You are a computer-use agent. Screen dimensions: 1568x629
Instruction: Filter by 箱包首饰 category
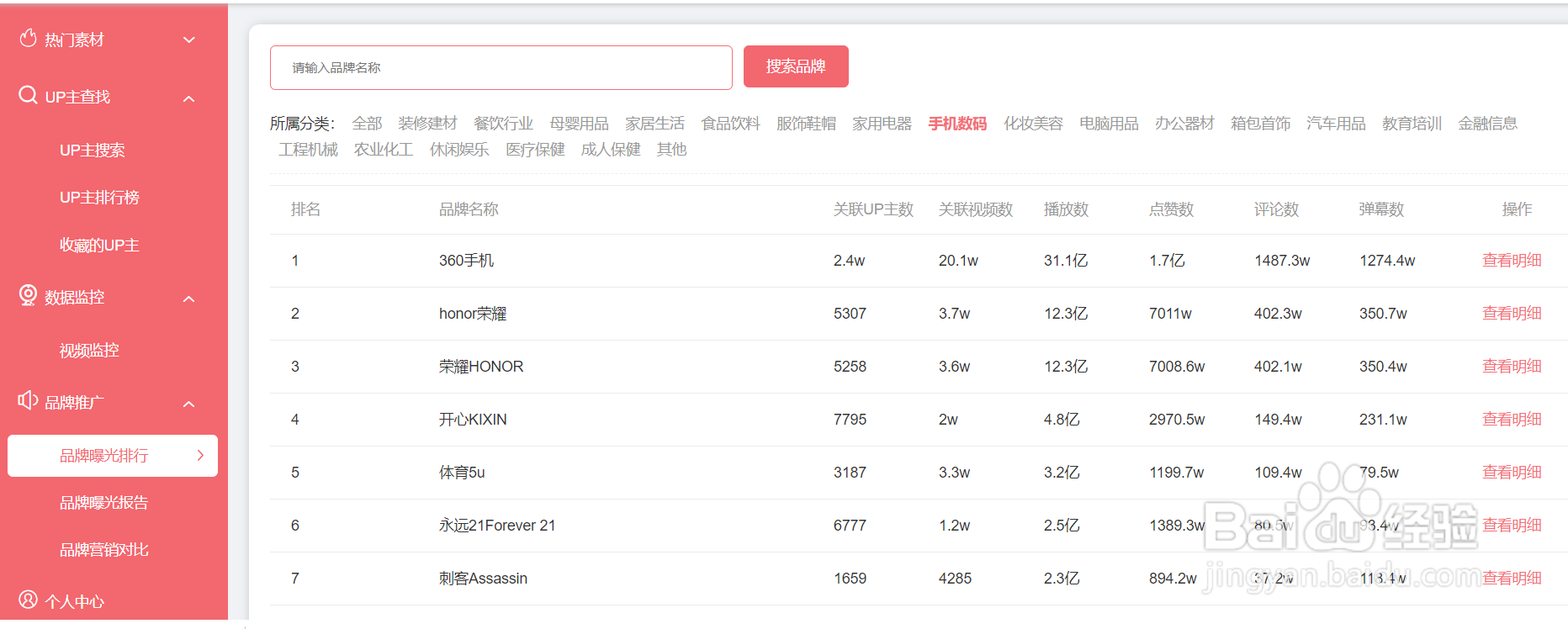[x=1260, y=124]
